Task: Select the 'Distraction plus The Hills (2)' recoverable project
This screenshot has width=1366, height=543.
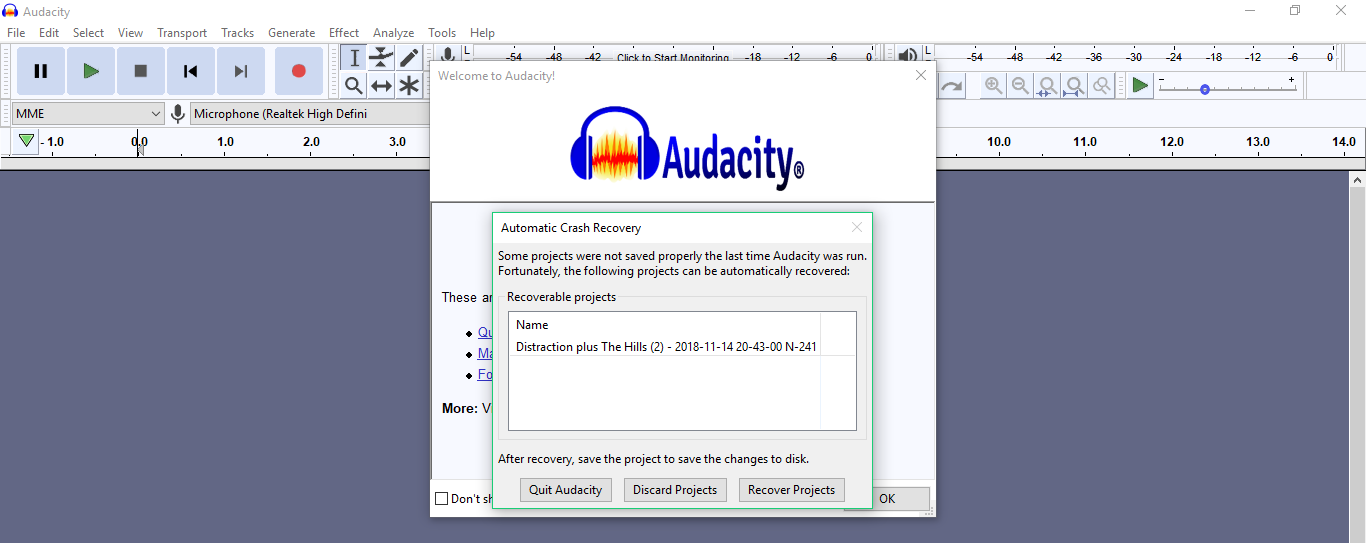Action: pos(665,347)
